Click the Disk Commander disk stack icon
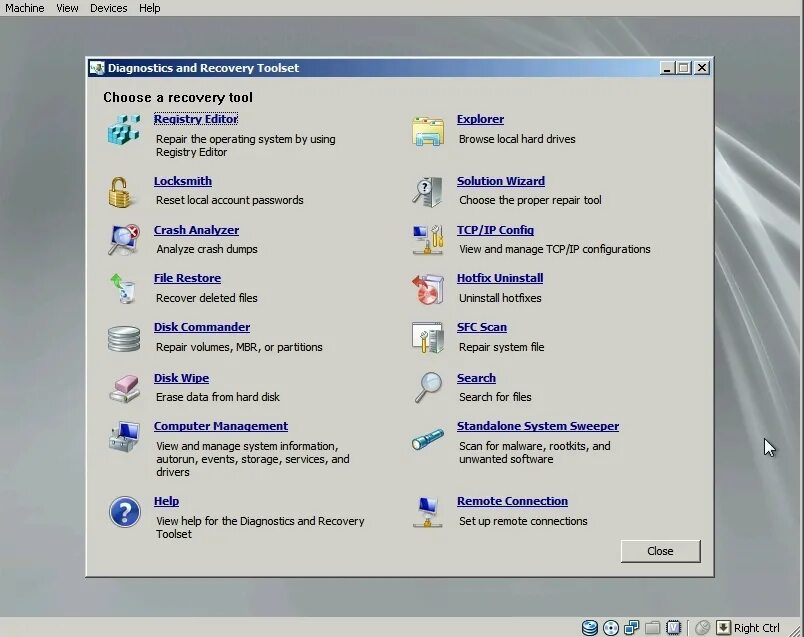Viewport: 804px width, 637px height. click(x=124, y=339)
